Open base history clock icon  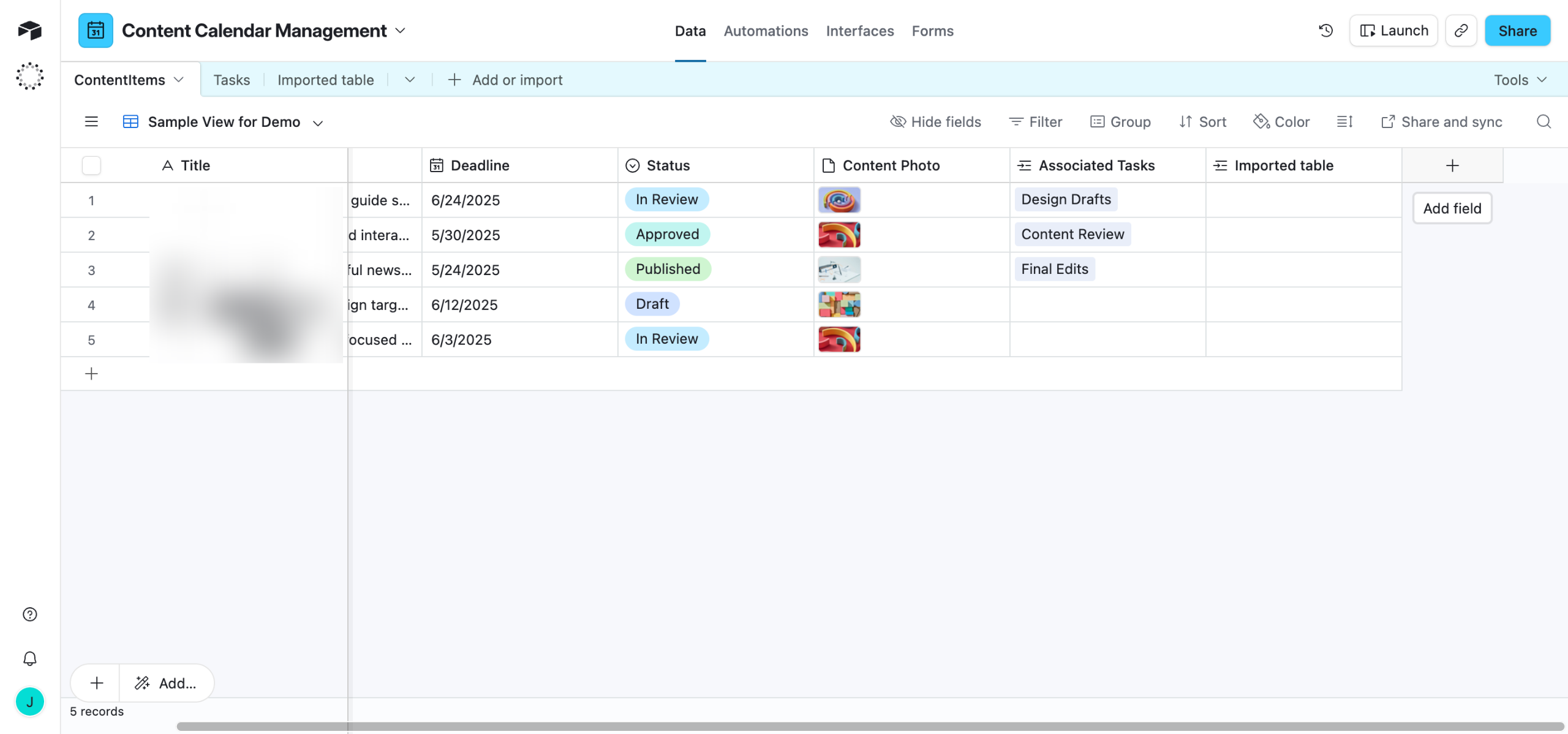point(1325,31)
